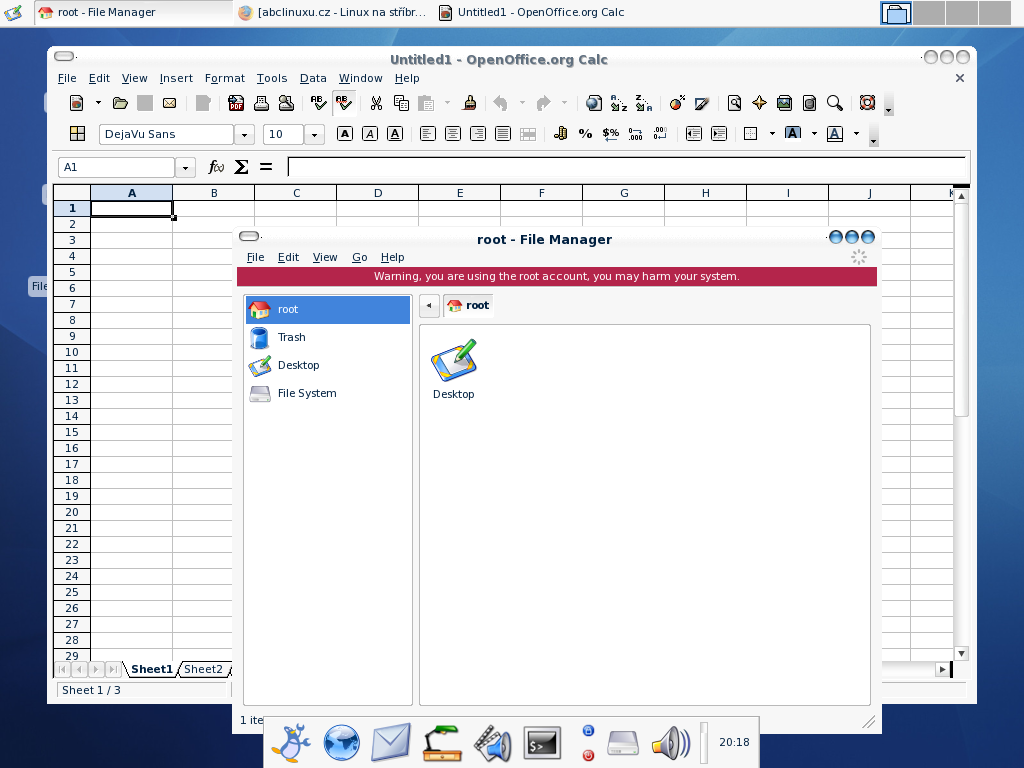The height and width of the screenshot is (768, 1024).
Task: Open the Styles and Formatting icon
Action: point(77,134)
